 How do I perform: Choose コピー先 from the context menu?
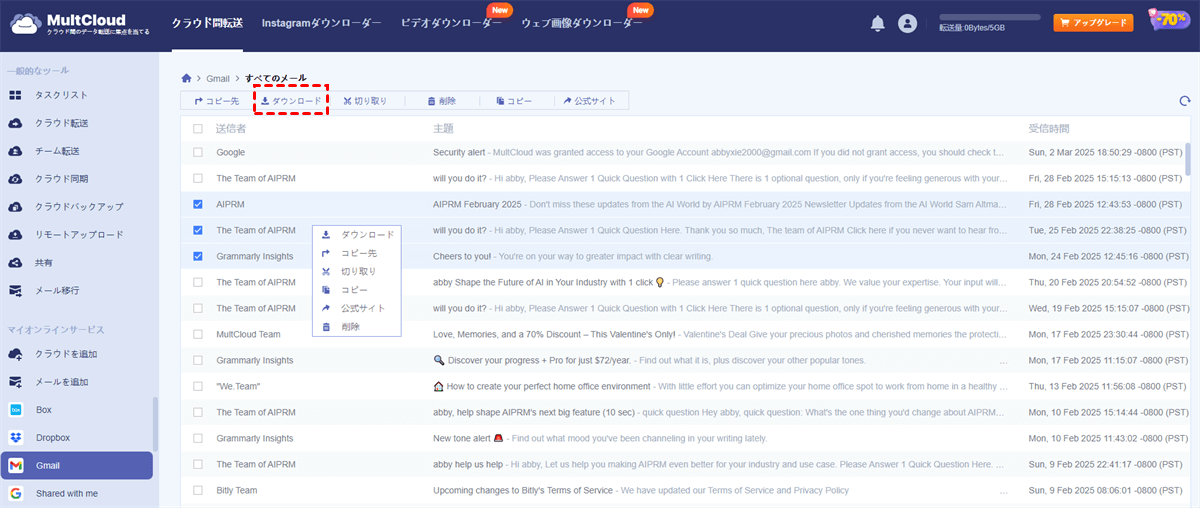click(357, 253)
